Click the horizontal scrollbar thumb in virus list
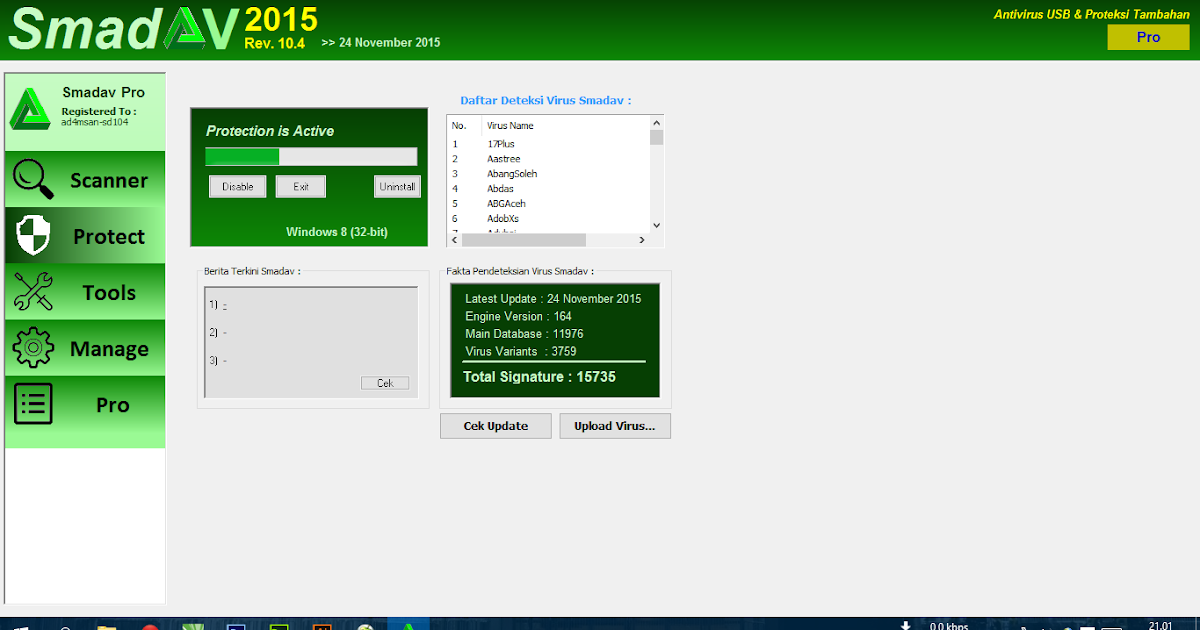The height and width of the screenshot is (630, 1200). coord(524,240)
